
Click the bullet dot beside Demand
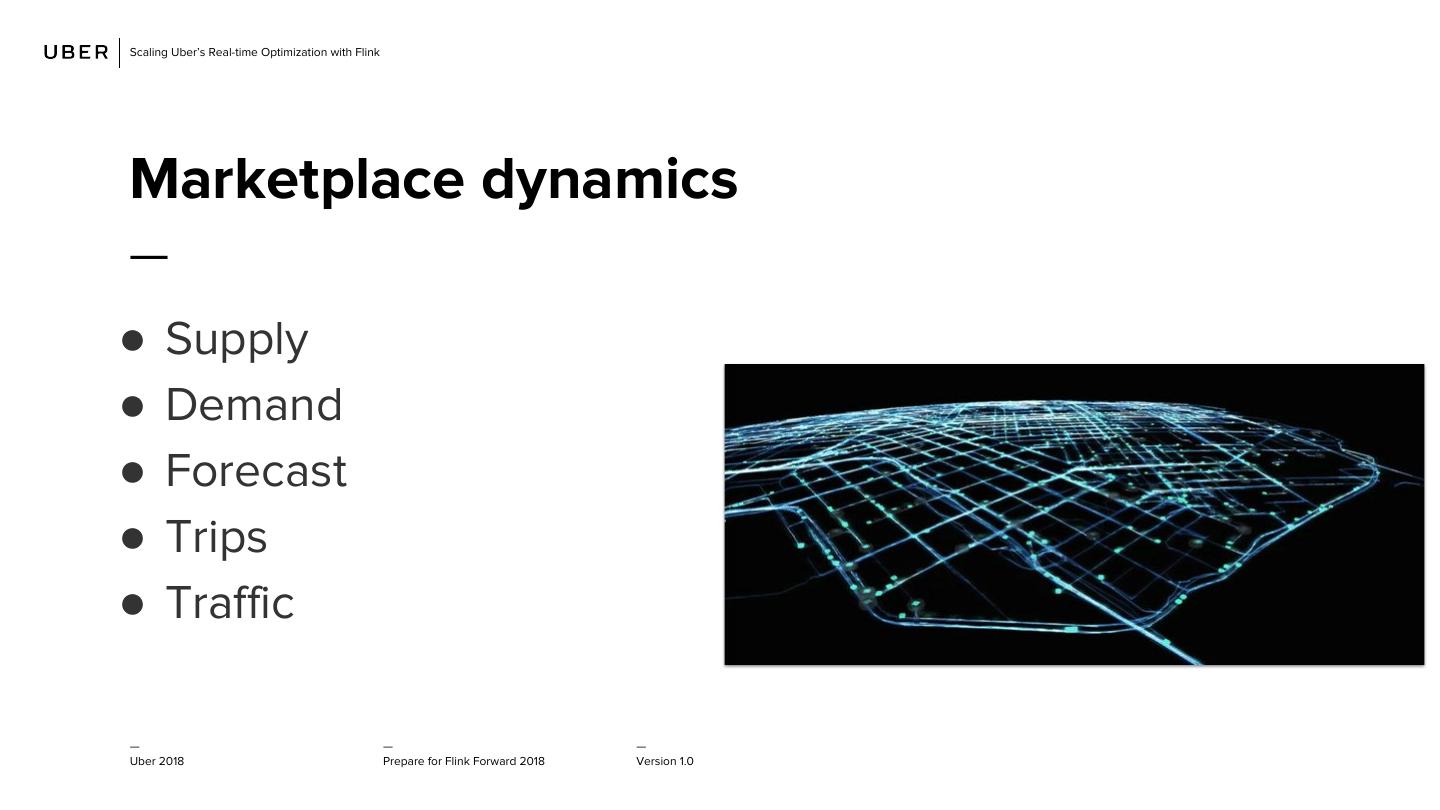point(133,406)
